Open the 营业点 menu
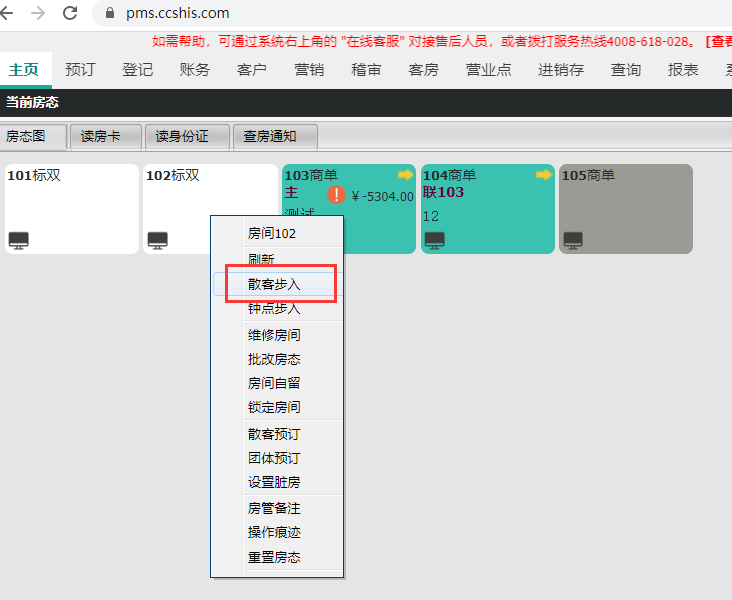Viewport: 732px width, 600px height. [488, 70]
